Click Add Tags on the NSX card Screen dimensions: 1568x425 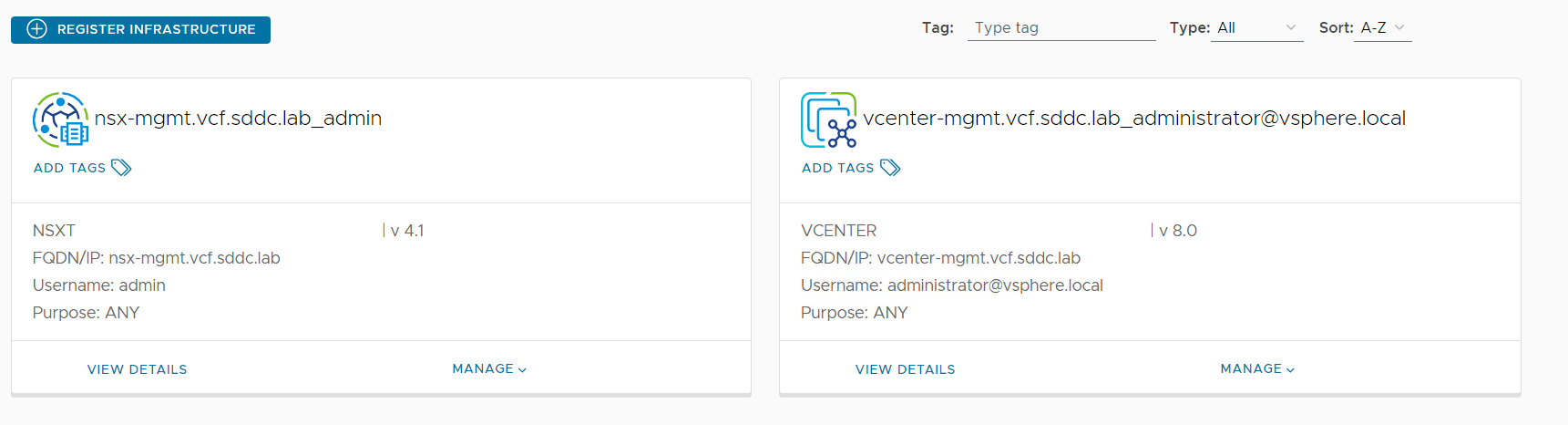70,168
